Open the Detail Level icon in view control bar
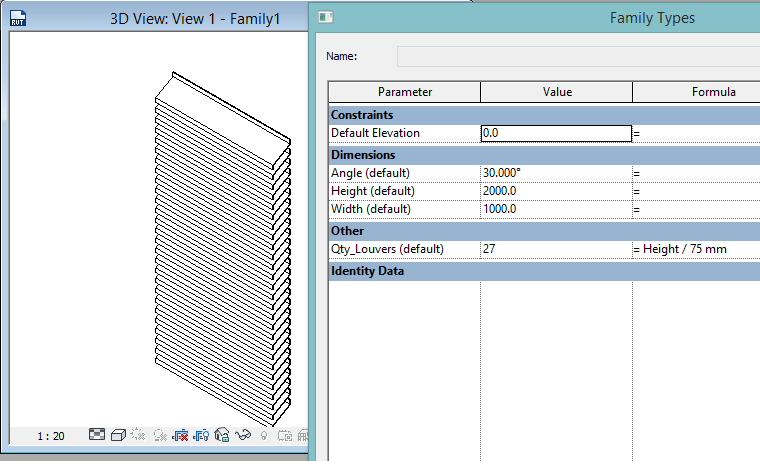Image resolution: width=760 pixels, height=461 pixels. tap(97, 434)
